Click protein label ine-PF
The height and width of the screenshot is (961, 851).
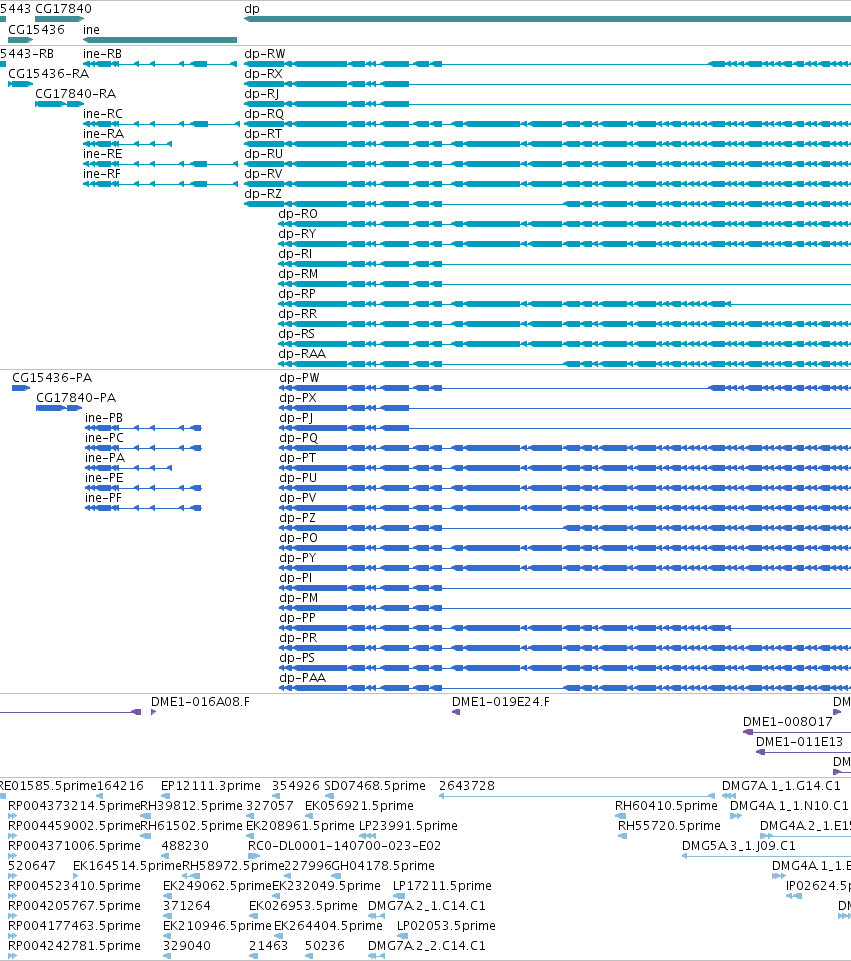click(x=104, y=498)
